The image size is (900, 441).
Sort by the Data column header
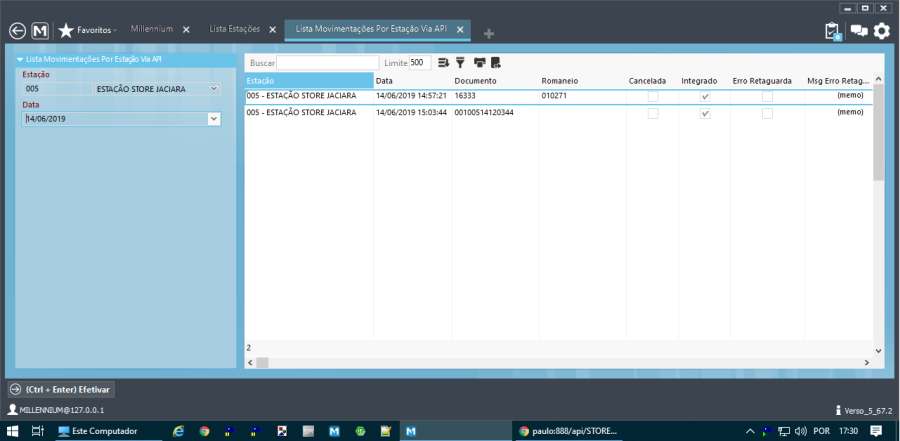pyautogui.click(x=413, y=81)
